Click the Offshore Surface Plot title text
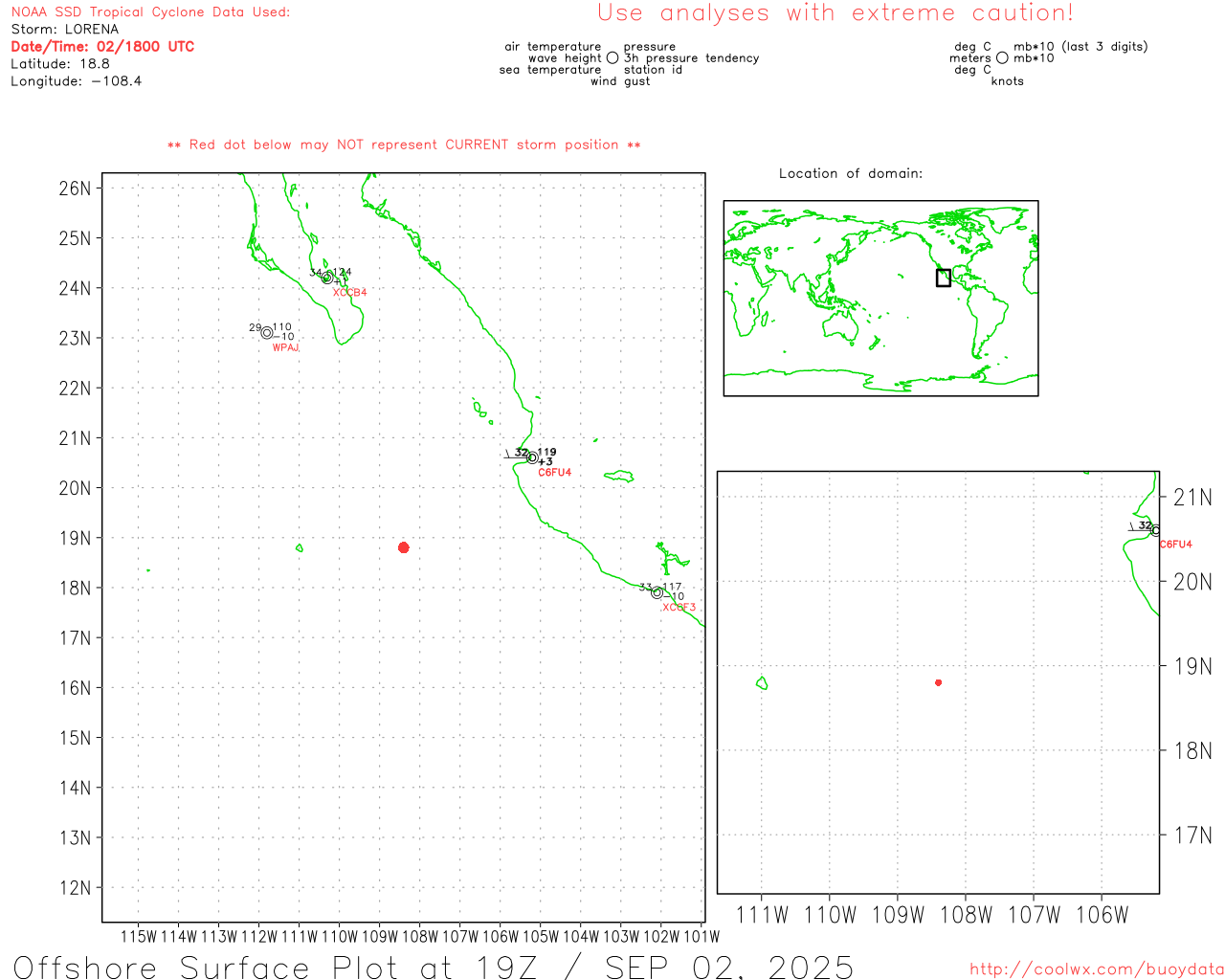The image size is (1225, 980). (434, 967)
